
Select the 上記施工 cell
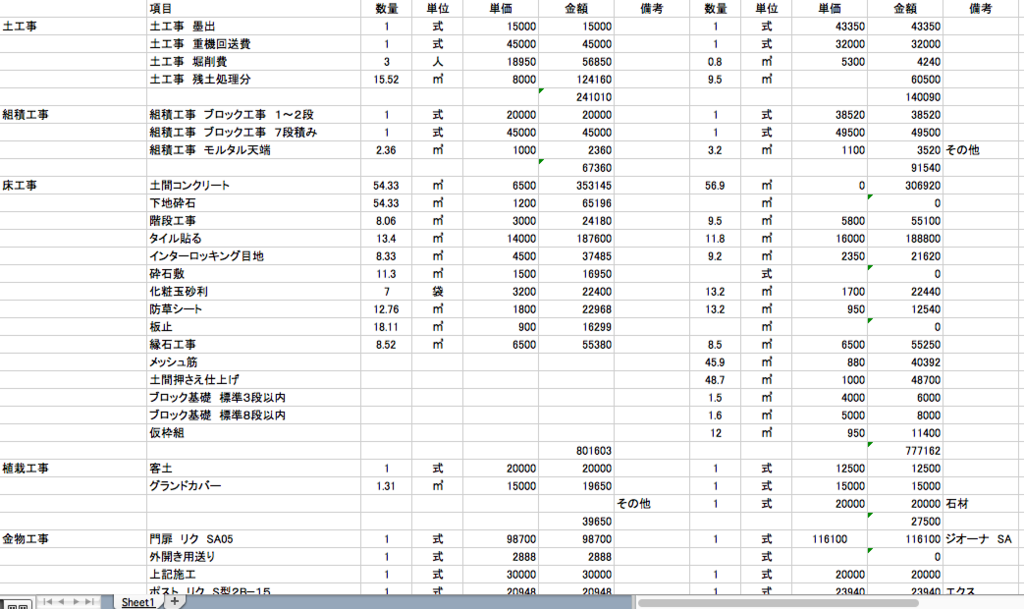click(x=253, y=574)
